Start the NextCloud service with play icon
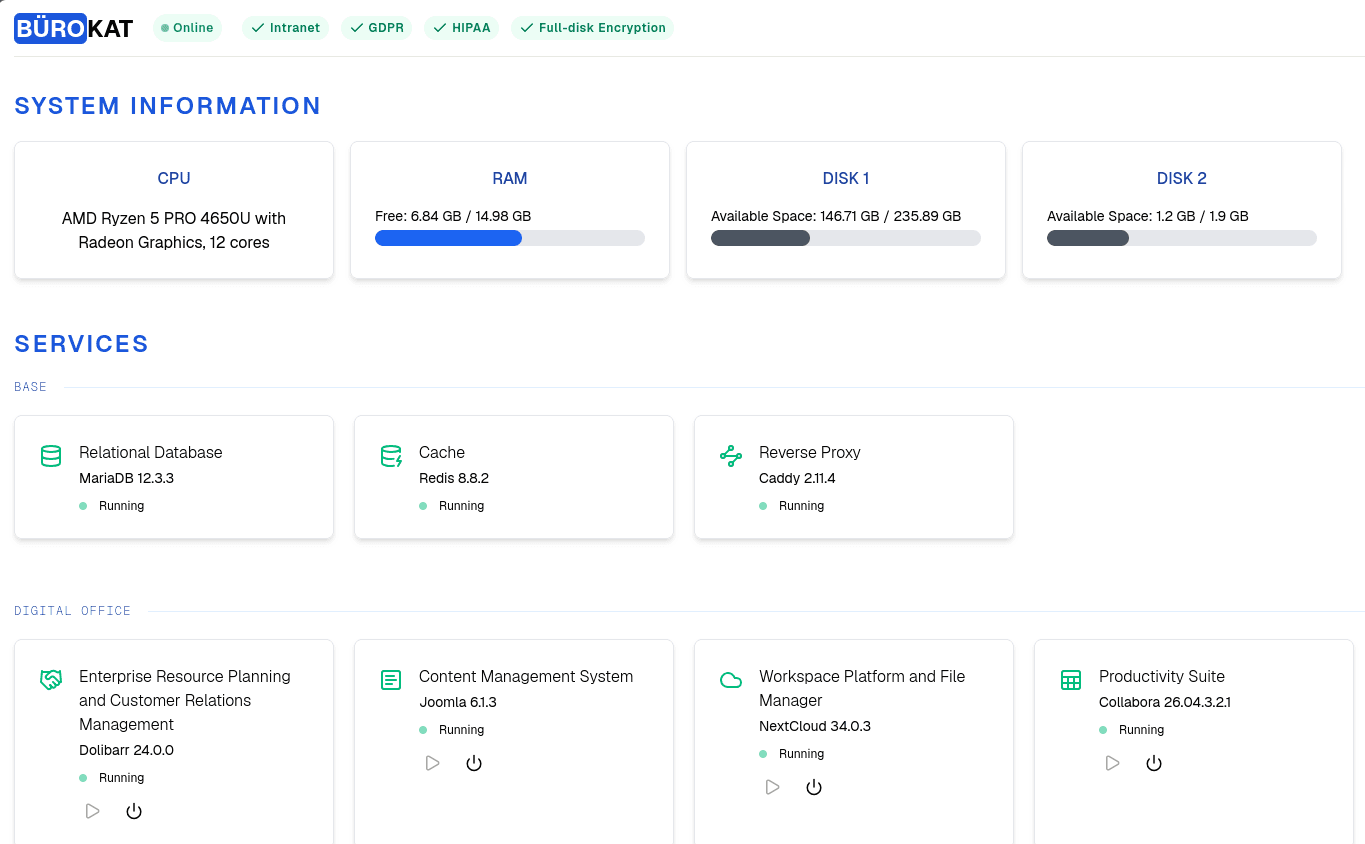 [x=772, y=787]
